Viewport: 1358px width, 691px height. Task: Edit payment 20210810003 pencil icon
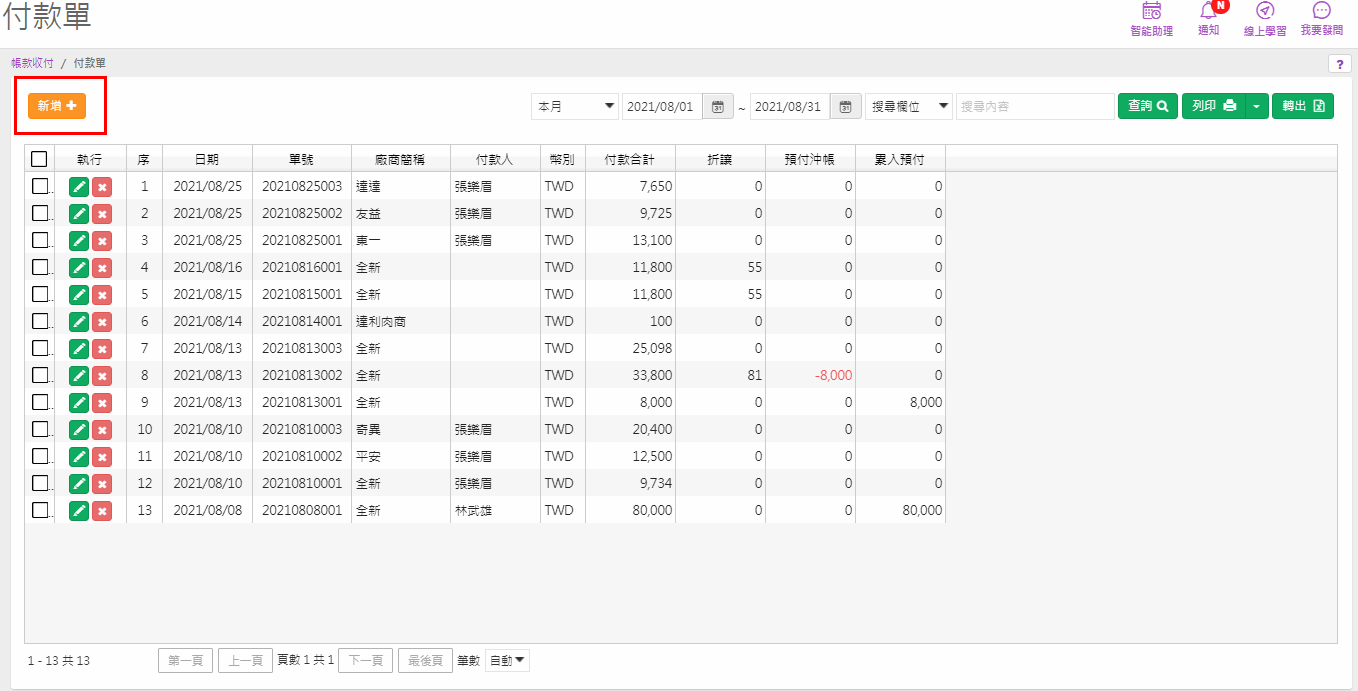coord(79,430)
